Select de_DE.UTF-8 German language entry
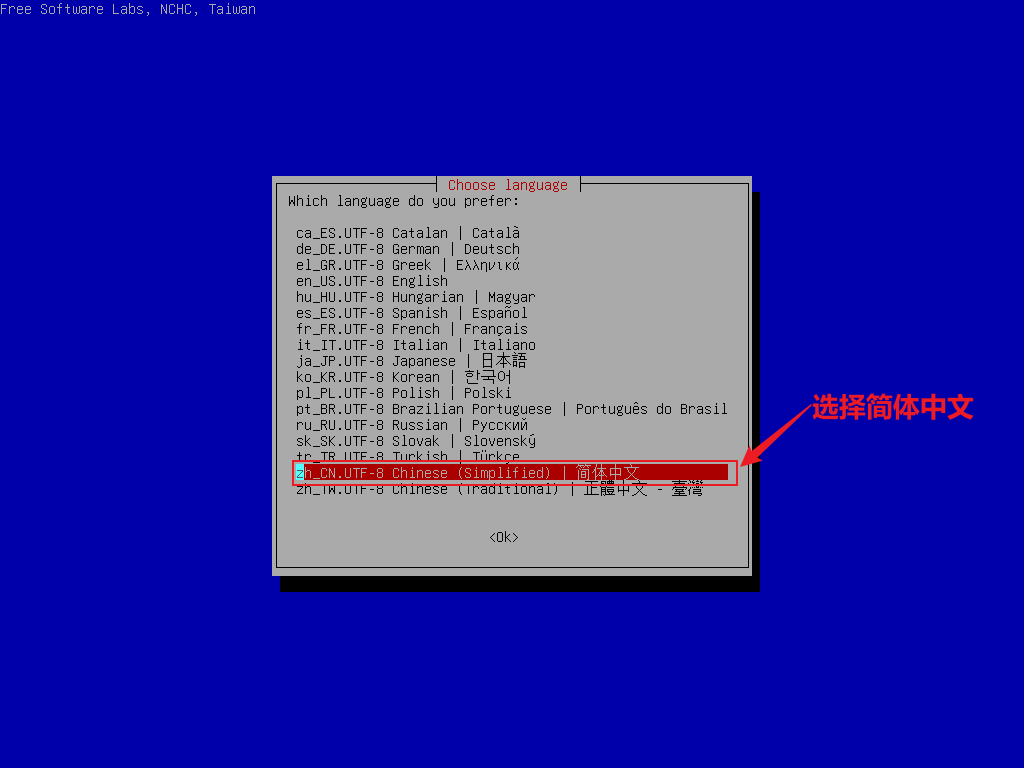 408,249
